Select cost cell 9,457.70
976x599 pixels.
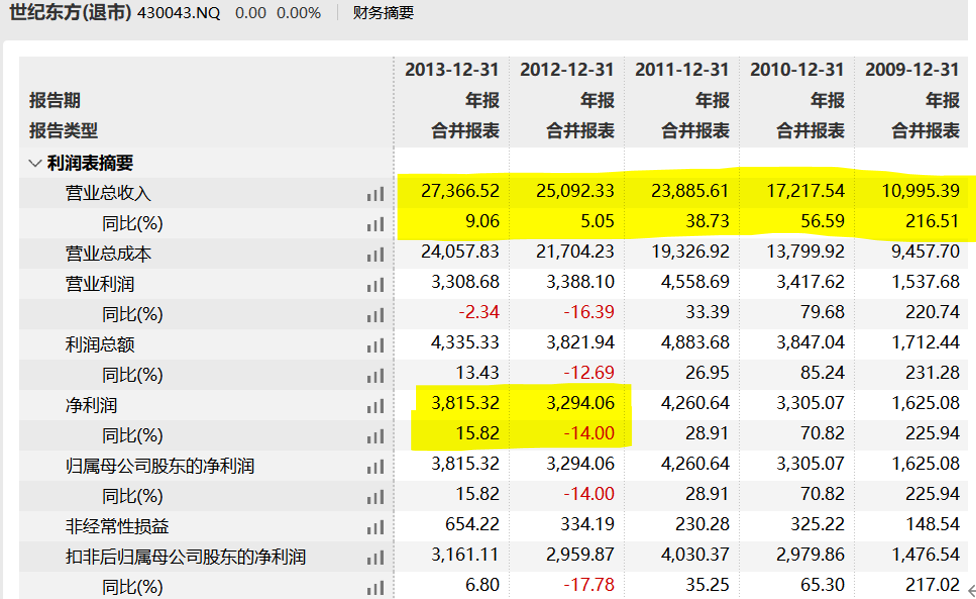[x=925, y=252]
